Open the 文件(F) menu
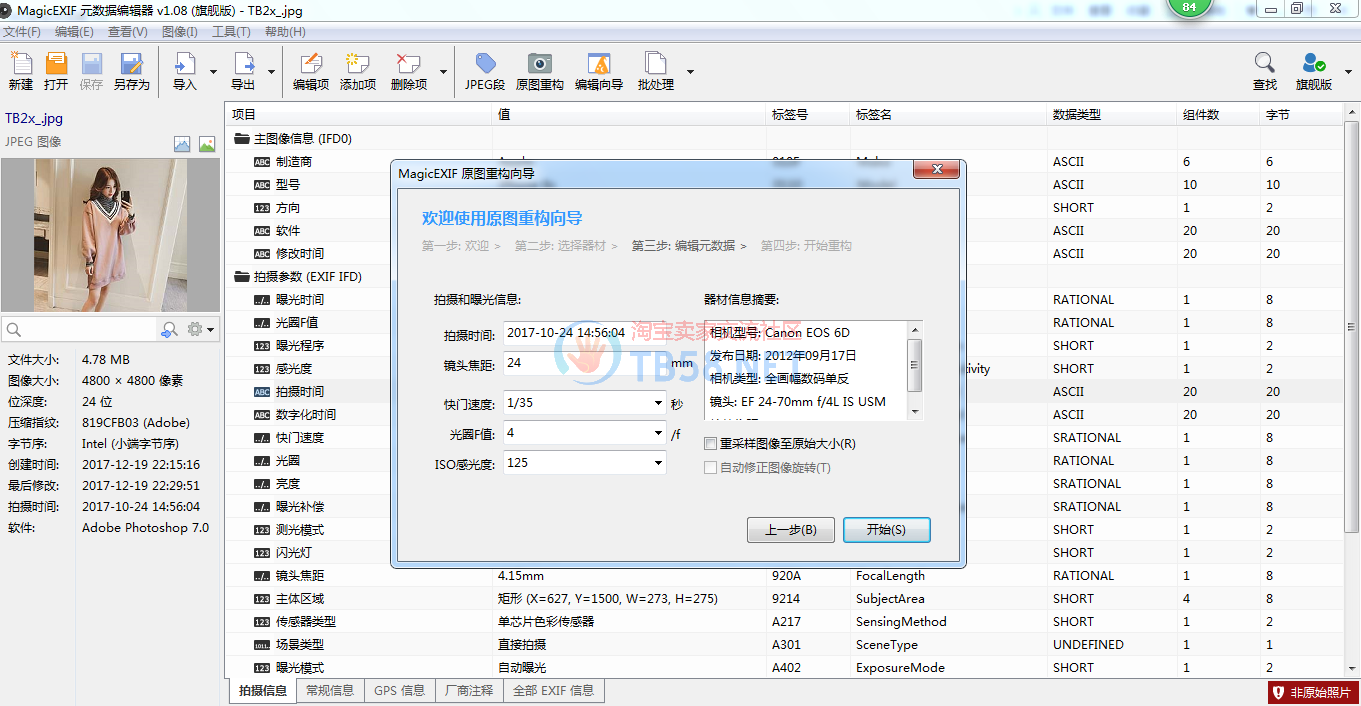This screenshot has width=1361, height=706. pyautogui.click(x=22, y=32)
